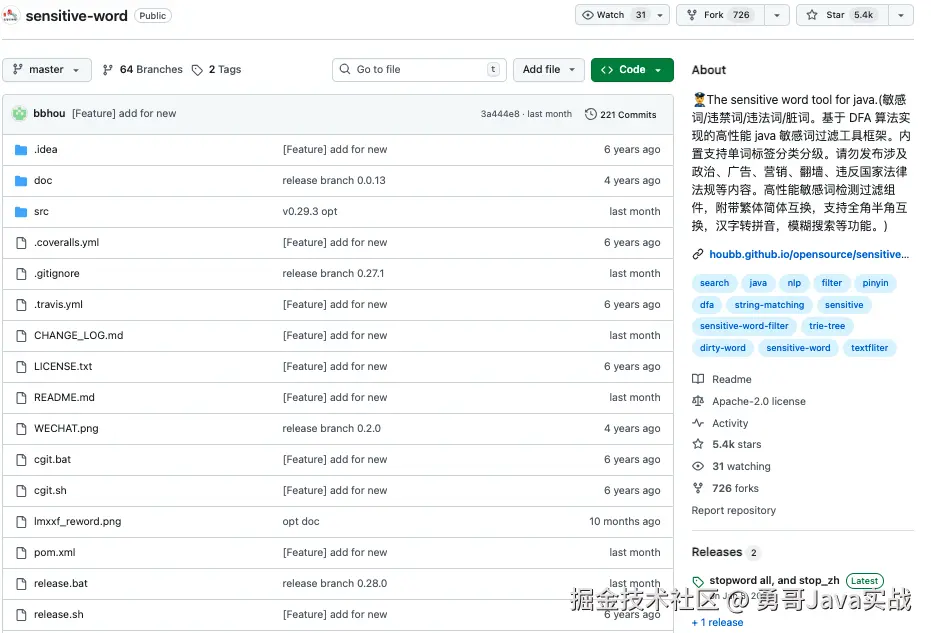Click the commit history clock icon
The image size is (931, 633).
pyautogui.click(x=591, y=114)
